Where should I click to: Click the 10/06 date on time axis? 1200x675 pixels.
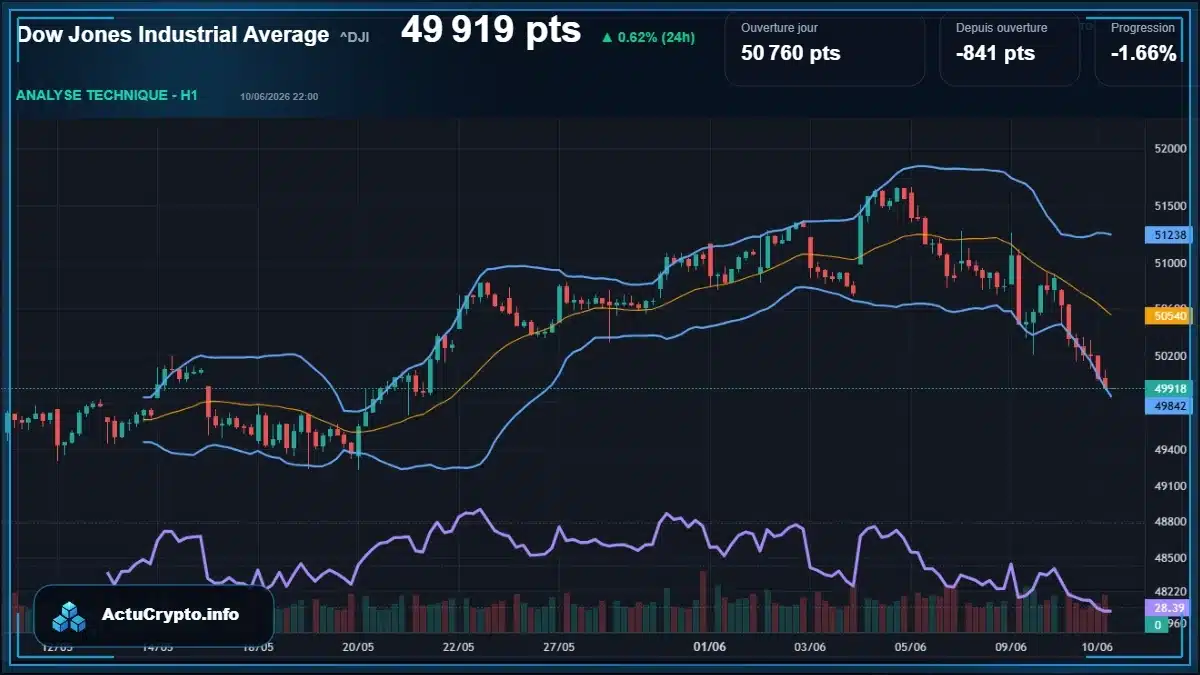tap(1097, 647)
